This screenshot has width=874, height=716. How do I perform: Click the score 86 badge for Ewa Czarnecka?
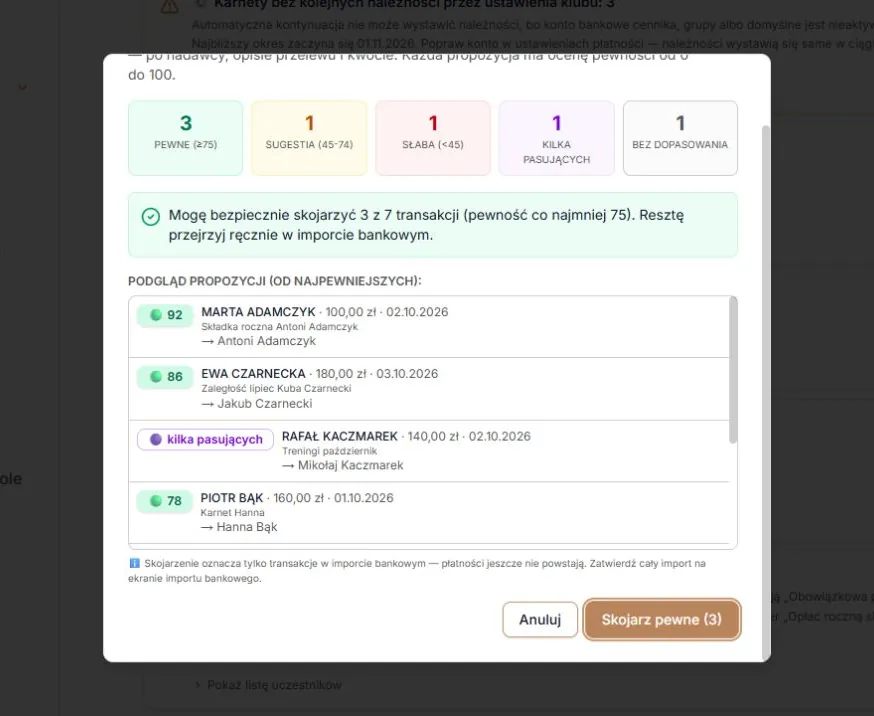pyautogui.click(x=165, y=377)
